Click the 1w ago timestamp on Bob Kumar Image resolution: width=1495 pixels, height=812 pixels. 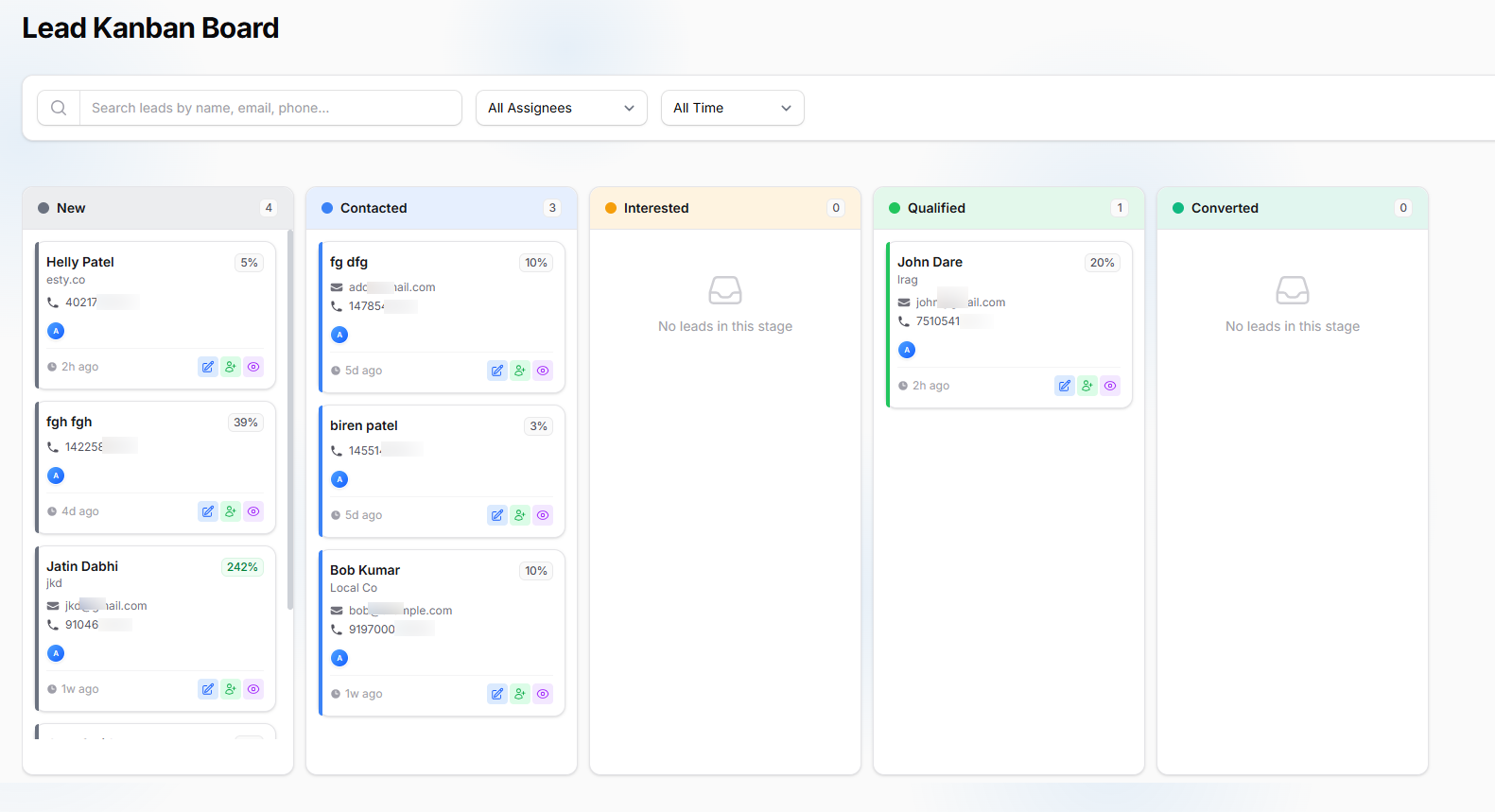pyautogui.click(x=363, y=694)
